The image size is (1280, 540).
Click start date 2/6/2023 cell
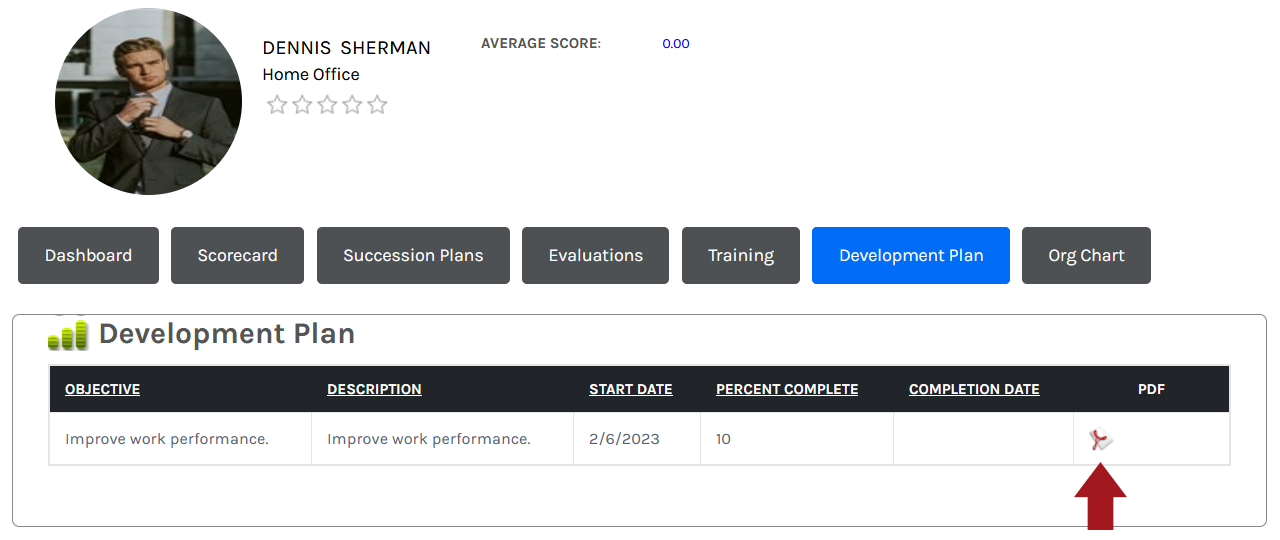coord(637,439)
